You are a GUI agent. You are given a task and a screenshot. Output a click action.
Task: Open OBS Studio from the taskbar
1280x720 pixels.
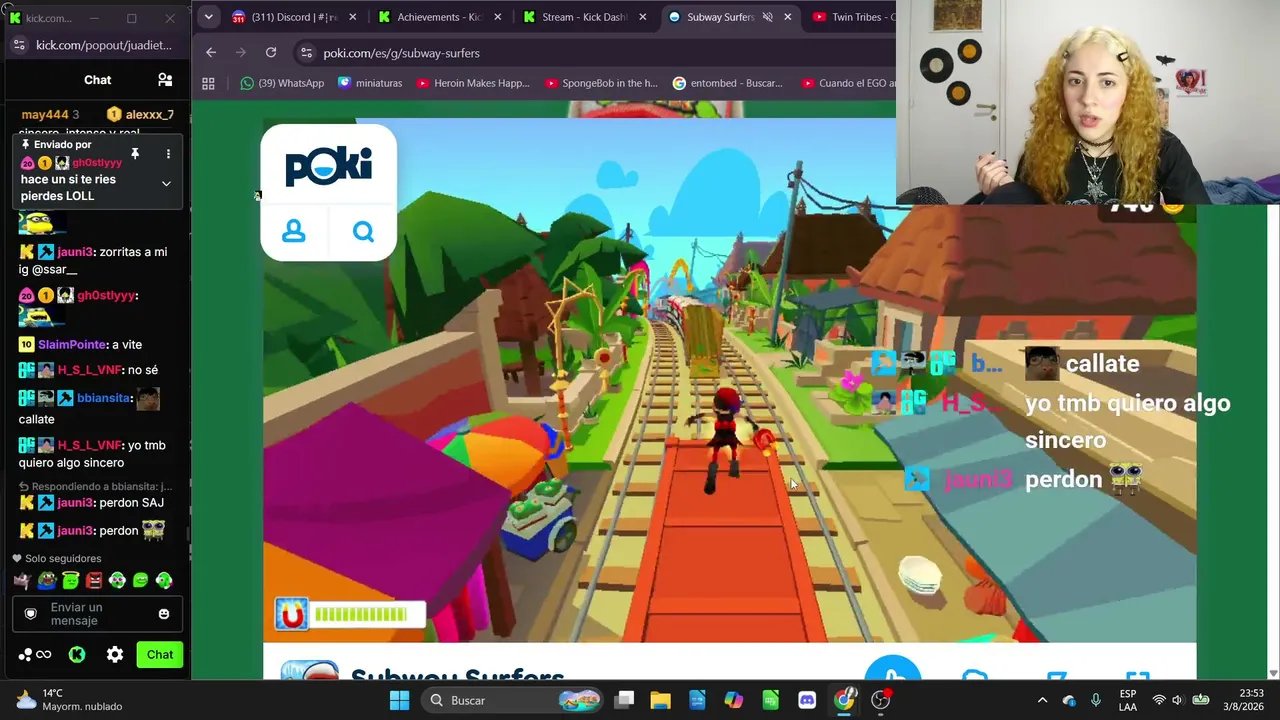point(881,700)
